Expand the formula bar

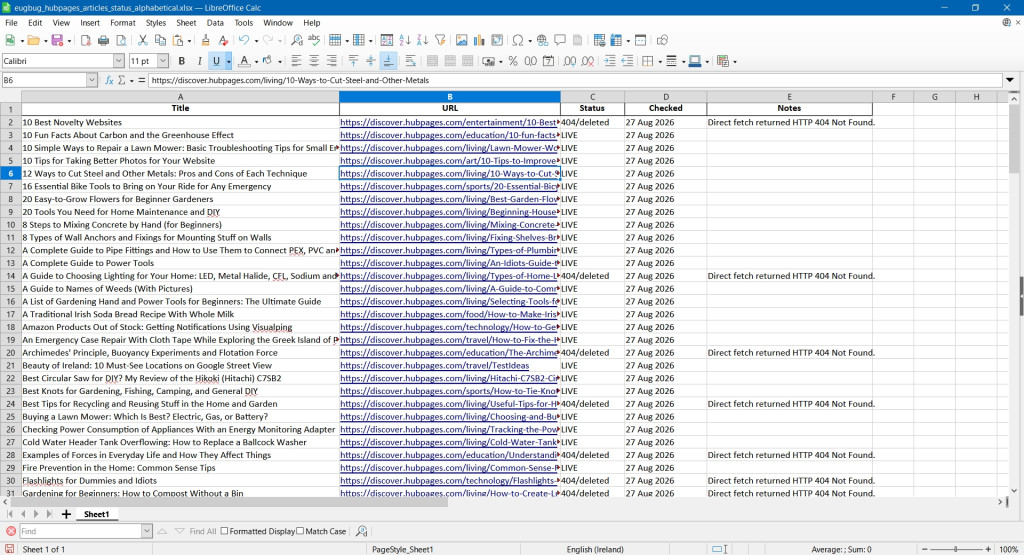pyautogui.click(x=1010, y=80)
